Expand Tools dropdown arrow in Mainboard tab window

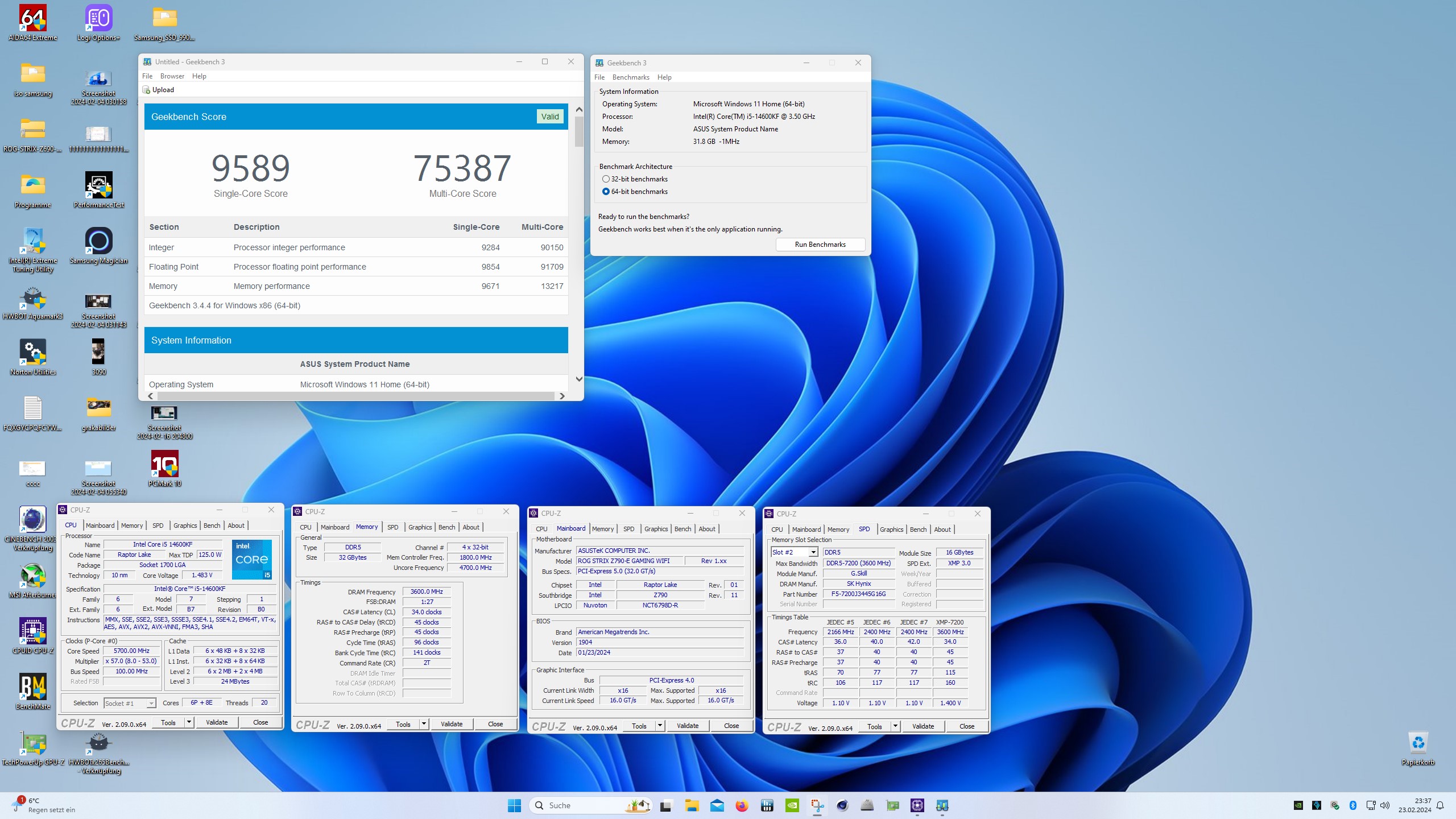click(660, 726)
